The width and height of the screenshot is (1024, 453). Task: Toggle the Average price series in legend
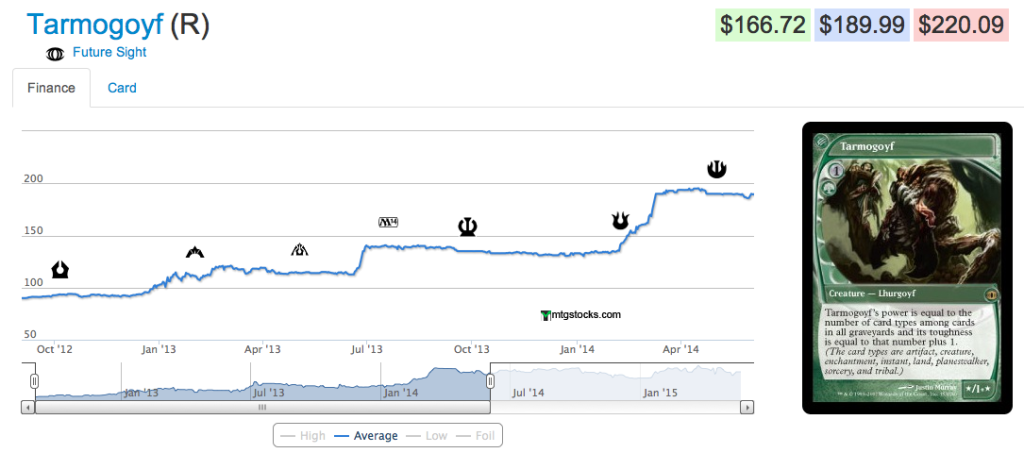click(x=366, y=435)
